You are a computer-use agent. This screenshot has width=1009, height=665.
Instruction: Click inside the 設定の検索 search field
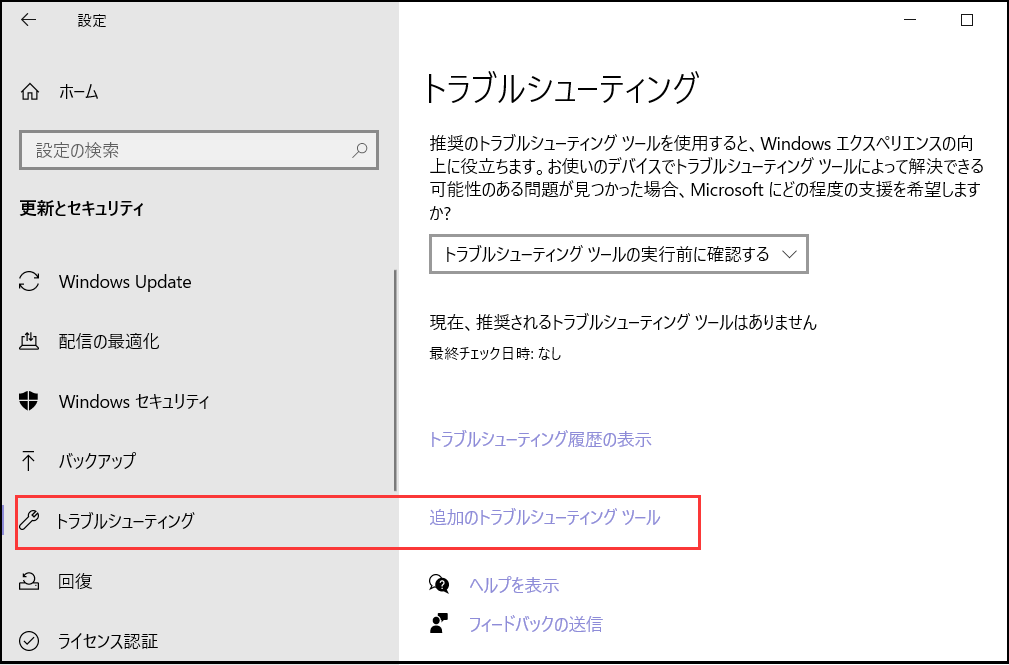click(x=180, y=151)
